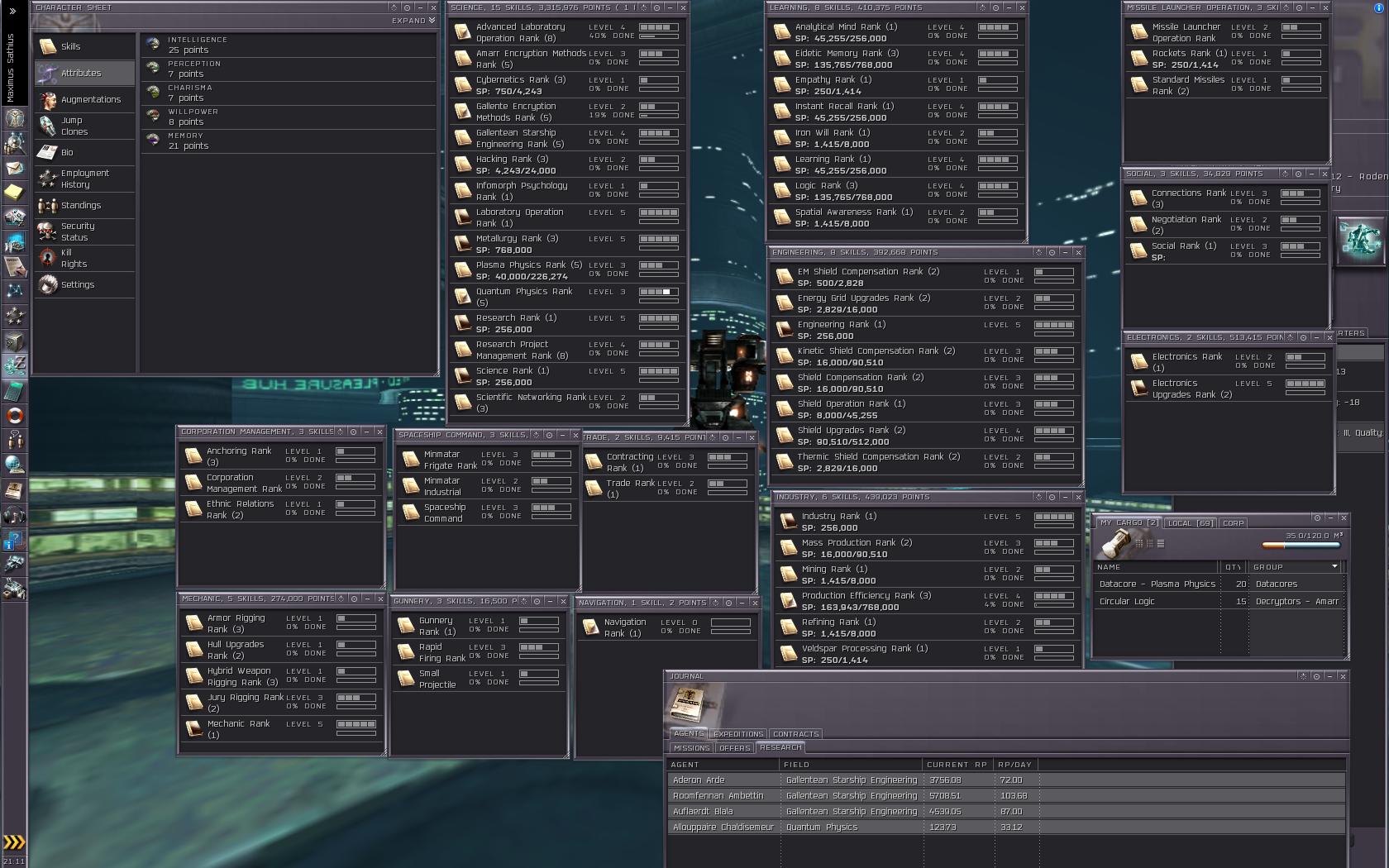This screenshot has height=868, width=1389.
Task: Switch cargo view to list mode
Action: [1161, 544]
